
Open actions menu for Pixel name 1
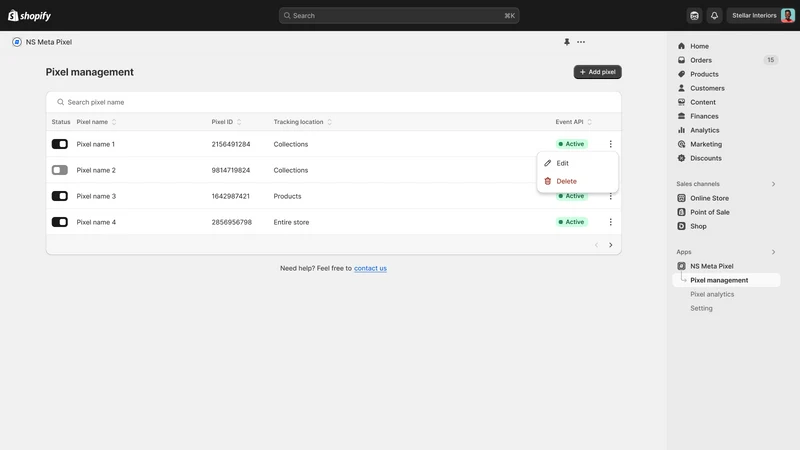pos(610,144)
